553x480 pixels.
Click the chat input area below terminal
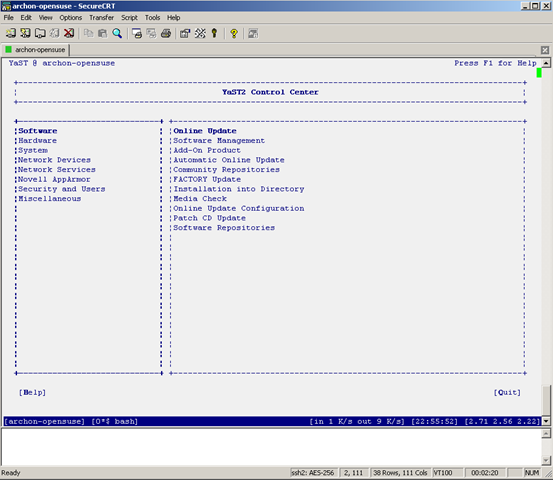click(272, 446)
